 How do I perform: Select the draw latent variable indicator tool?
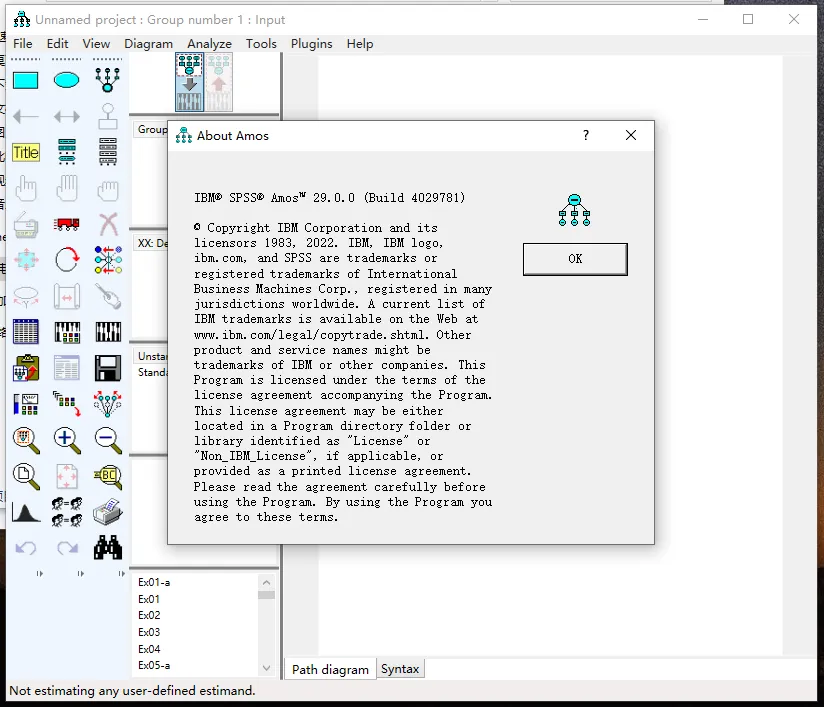(x=108, y=80)
